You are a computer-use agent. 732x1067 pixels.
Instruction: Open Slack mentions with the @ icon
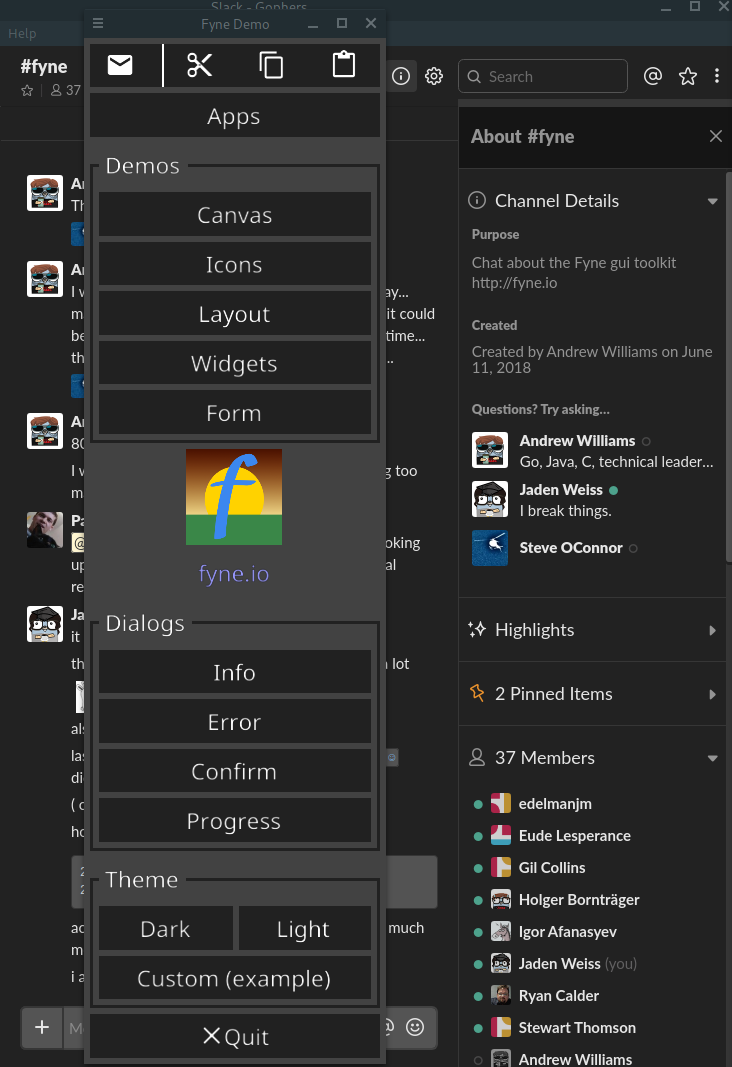(653, 76)
